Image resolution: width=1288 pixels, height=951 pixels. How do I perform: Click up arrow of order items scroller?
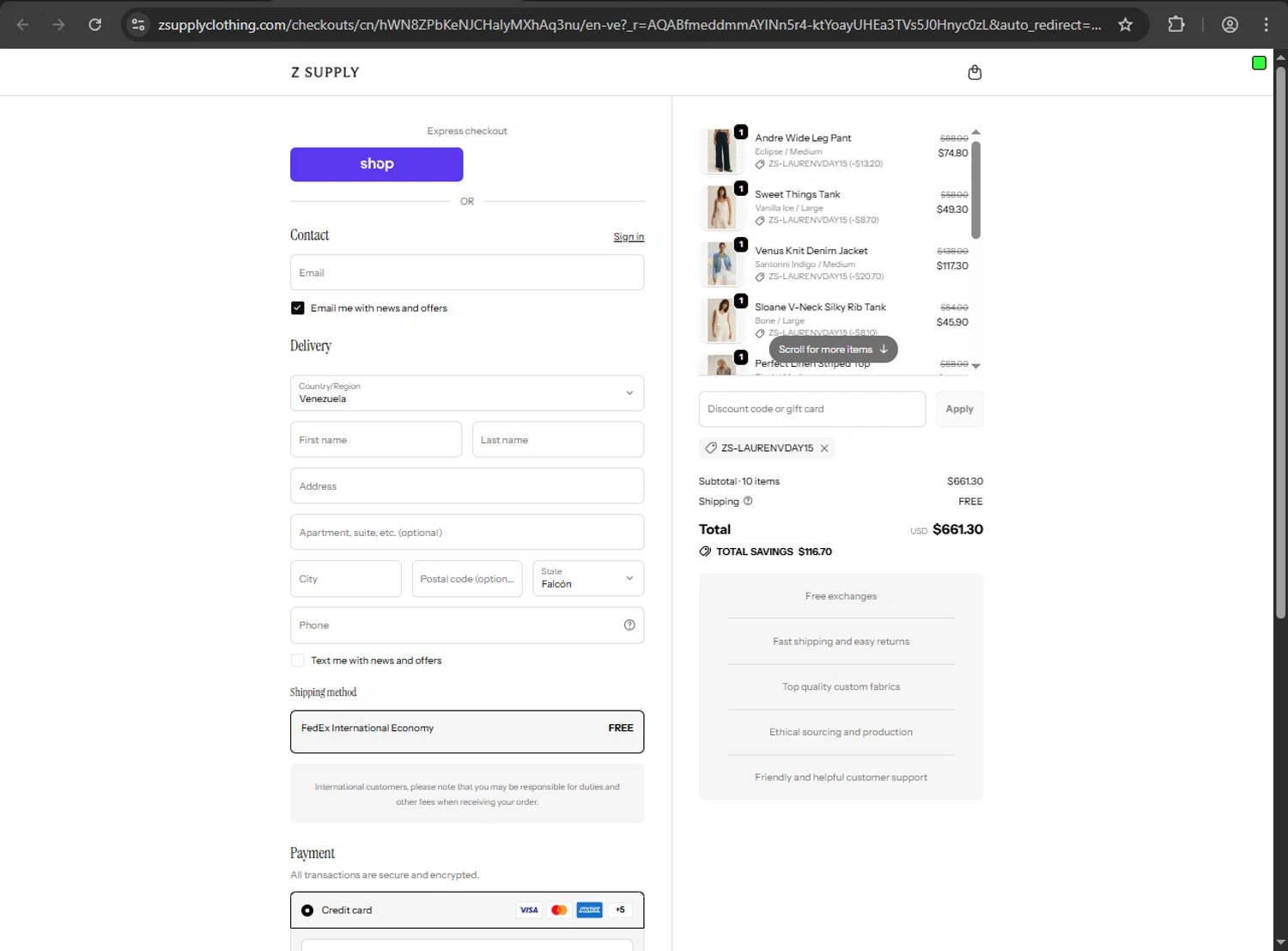click(x=975, y=132)
